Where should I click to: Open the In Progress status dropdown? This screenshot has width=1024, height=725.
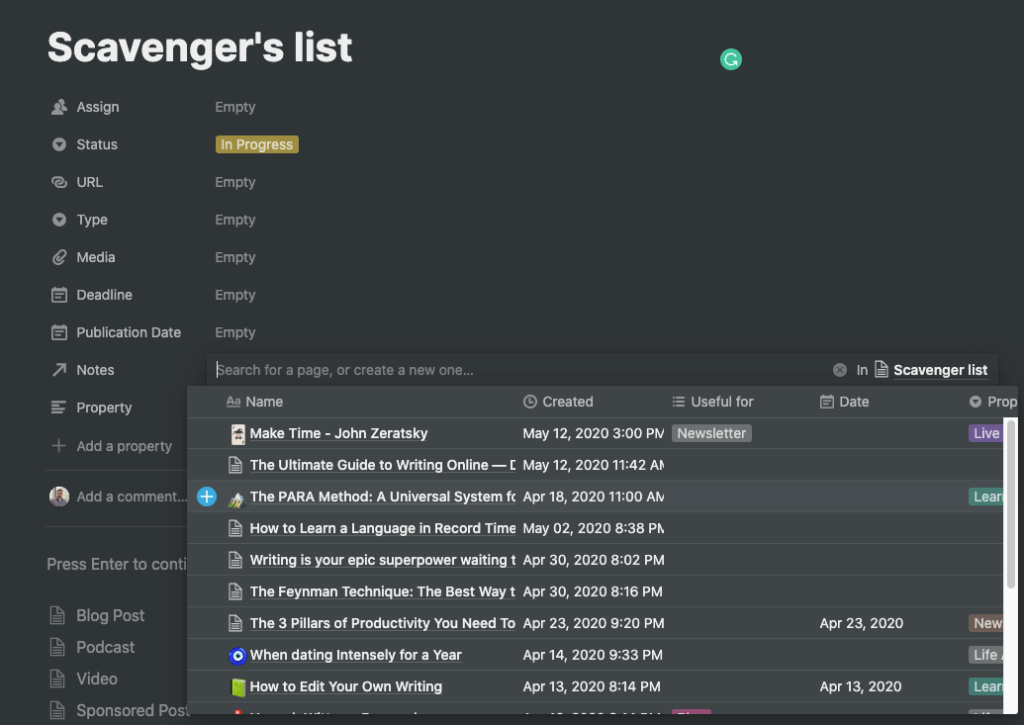pos(257,145)
